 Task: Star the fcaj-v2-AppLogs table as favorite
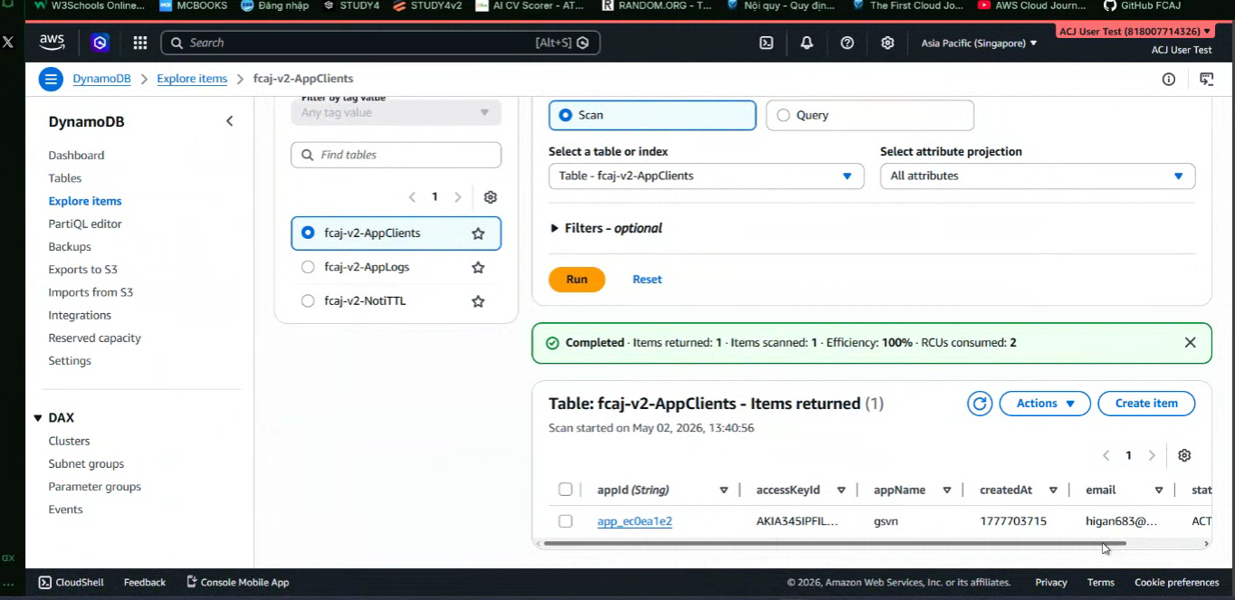coord(478,267)
